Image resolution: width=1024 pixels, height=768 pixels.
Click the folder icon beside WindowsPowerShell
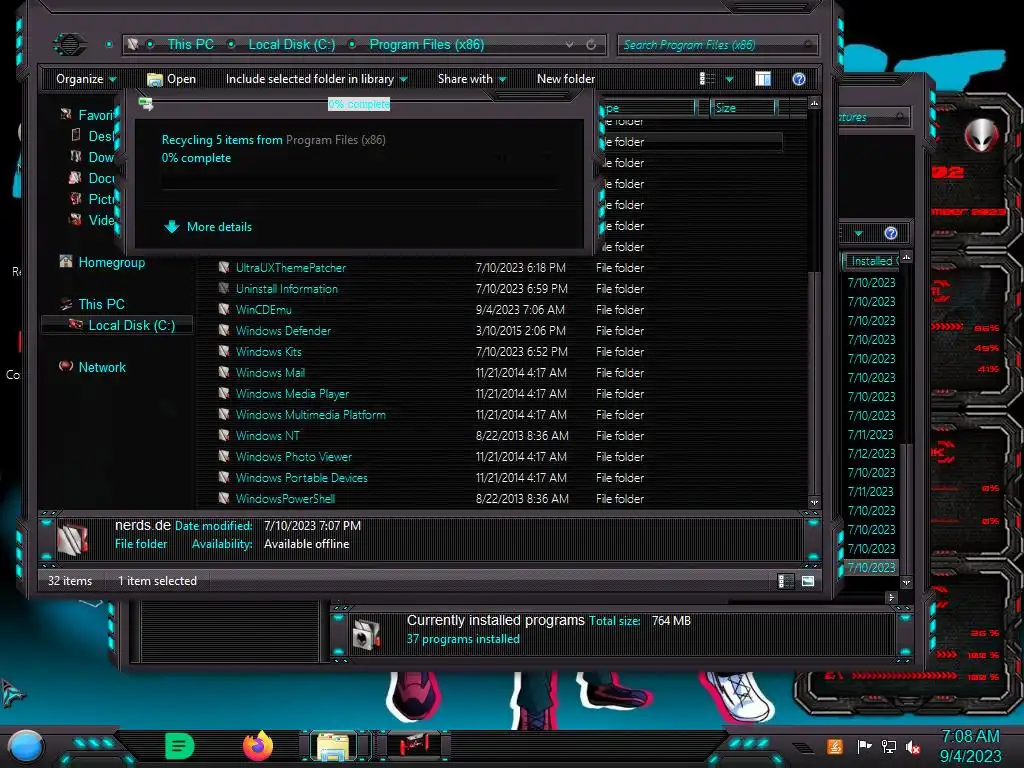[224, 498]
